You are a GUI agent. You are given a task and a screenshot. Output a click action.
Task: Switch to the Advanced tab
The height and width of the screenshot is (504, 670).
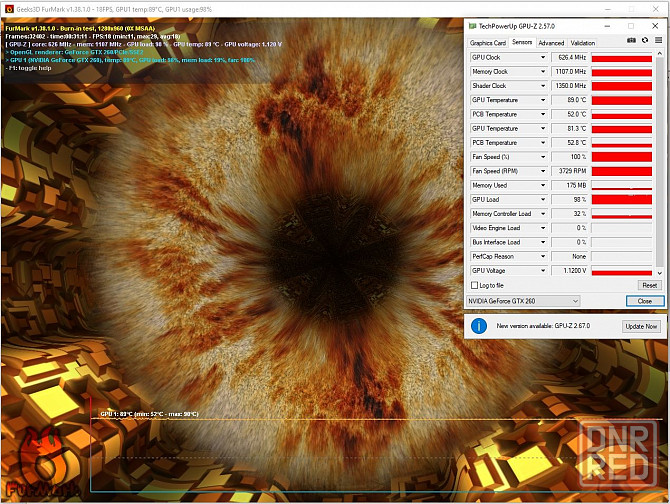[x=551, y=43]
